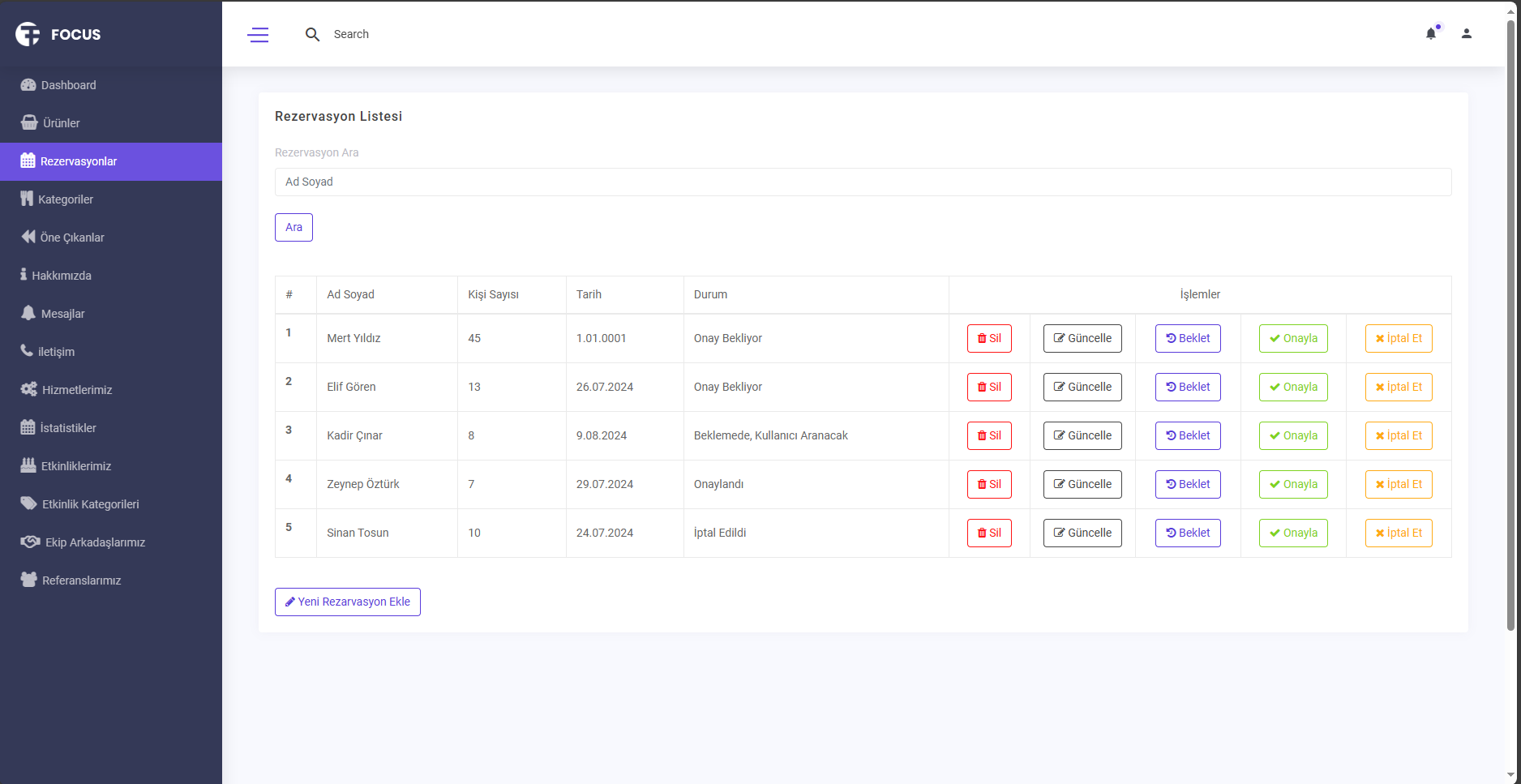
Task: Click the page vertical scrollbar
Action: coord(1510,324)
